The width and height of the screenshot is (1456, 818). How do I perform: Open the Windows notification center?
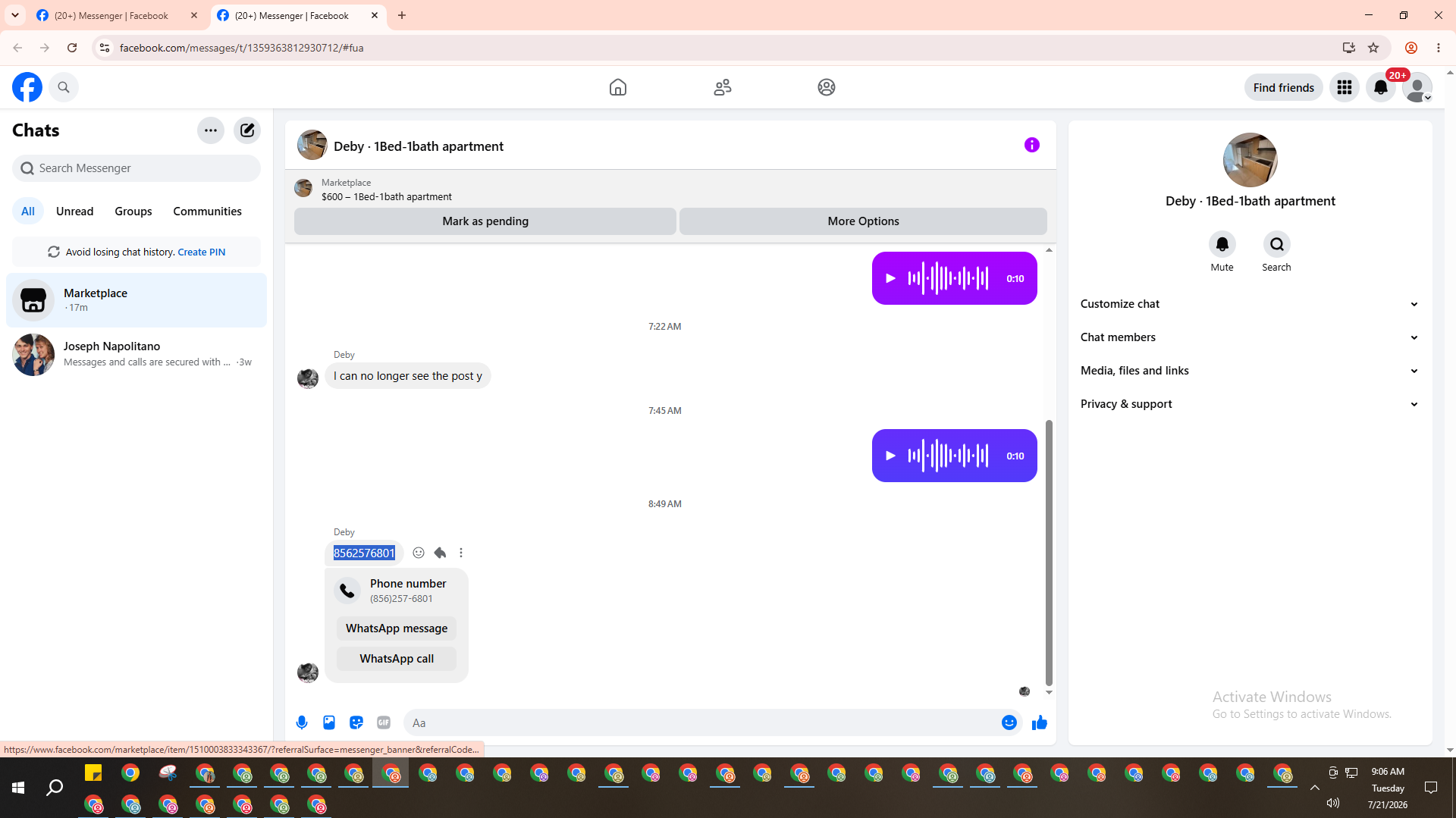1431,788
